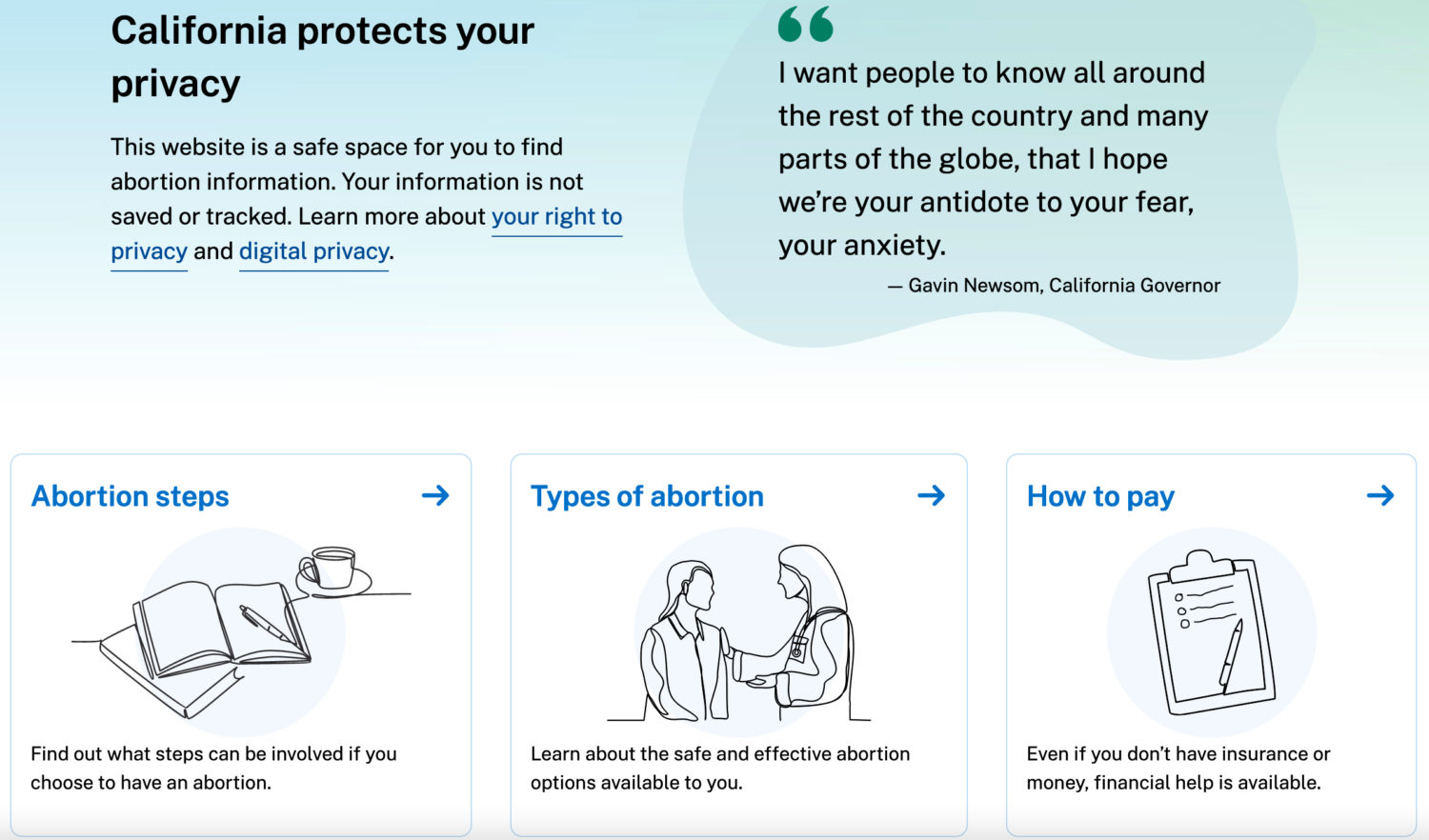This screenshot has width=1429, height=840.
Task: Click the 'California protects your privacy' heading
Action: (x=322, y=57)
